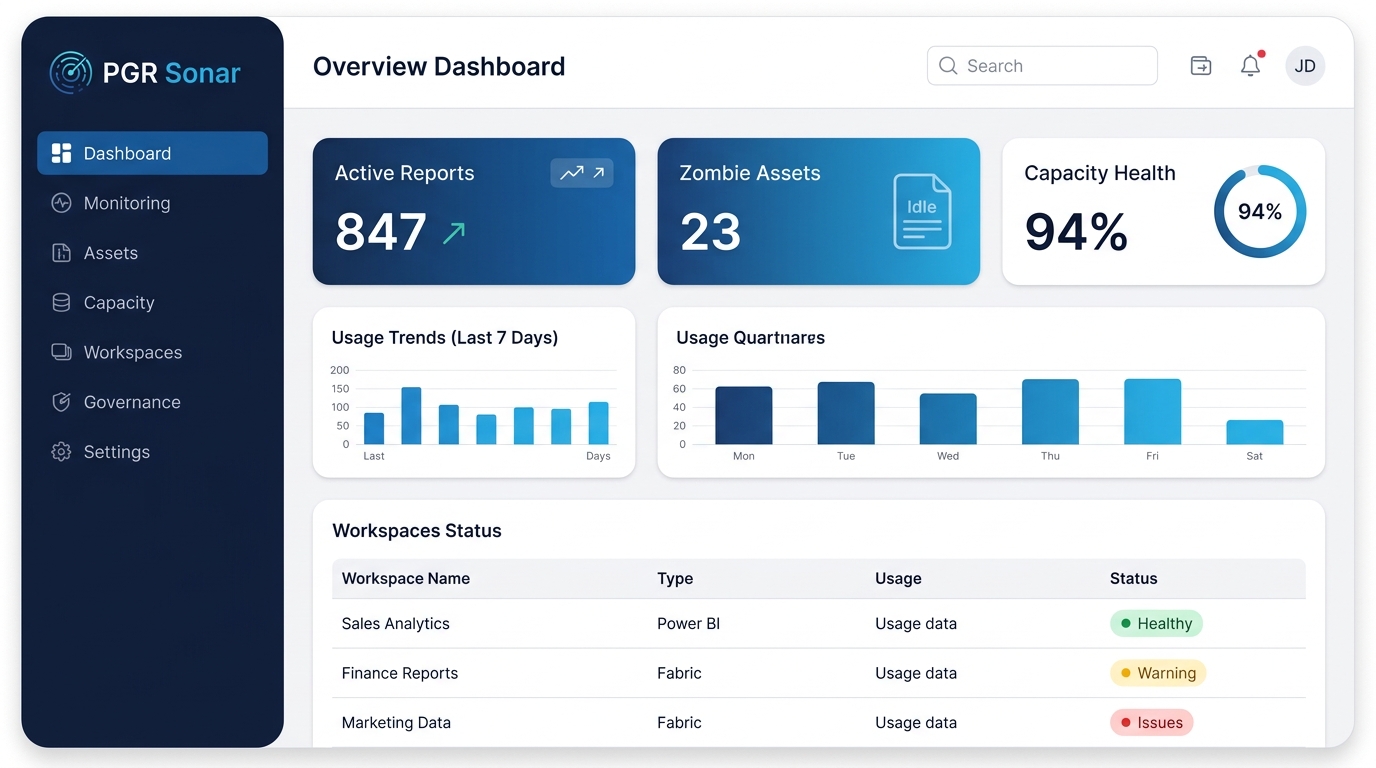Select the Sales Analytics workspace row

[x=819, y=623]
